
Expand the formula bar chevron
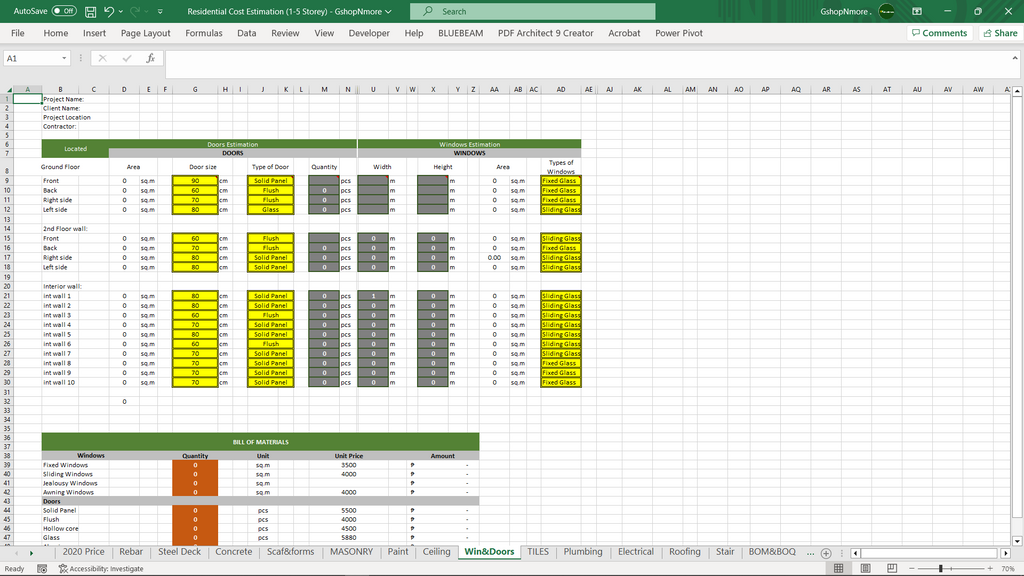1015,57
